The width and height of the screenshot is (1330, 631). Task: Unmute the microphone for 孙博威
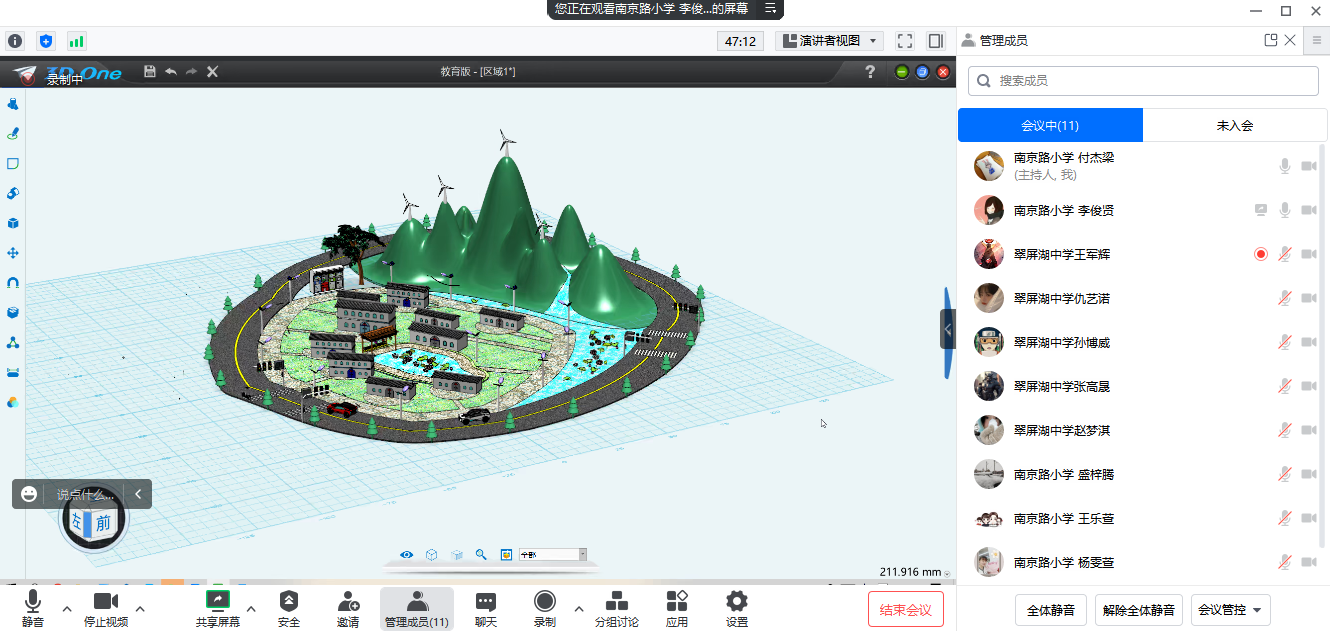[1285, 342]
